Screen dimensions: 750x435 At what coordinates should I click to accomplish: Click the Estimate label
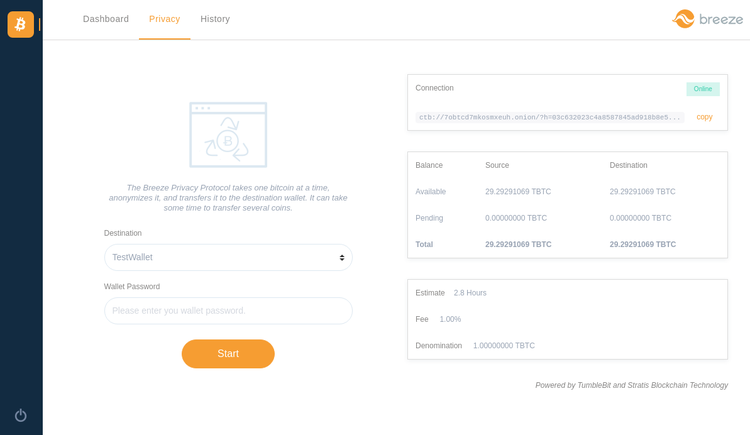click(x=430, y=293)
